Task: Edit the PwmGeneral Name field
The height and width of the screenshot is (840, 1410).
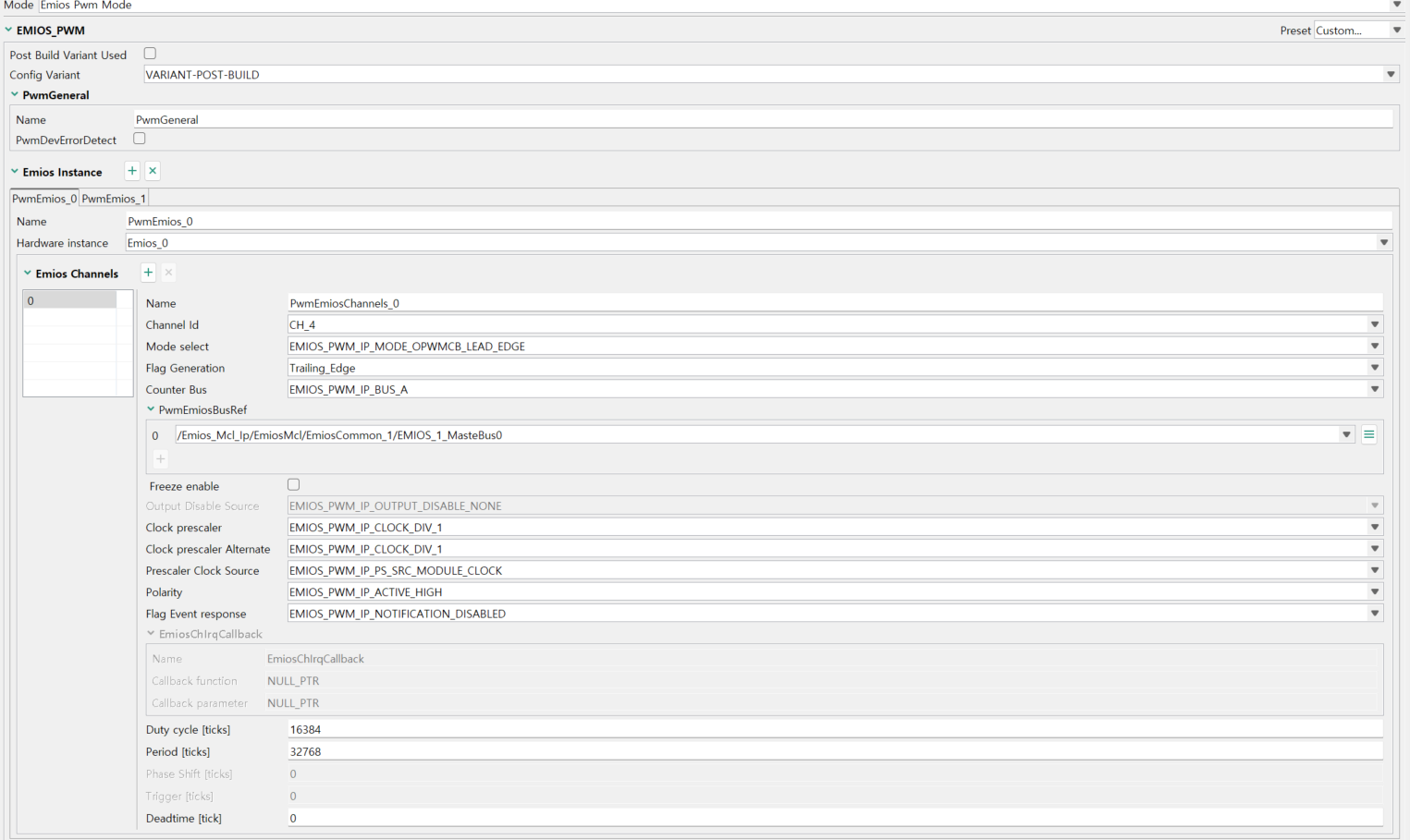Action: coord(764,119)
